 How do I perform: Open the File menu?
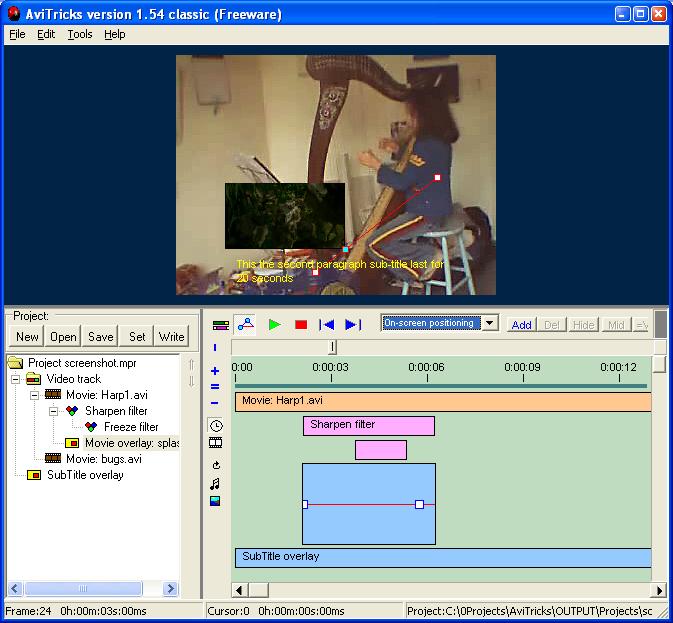17,34
